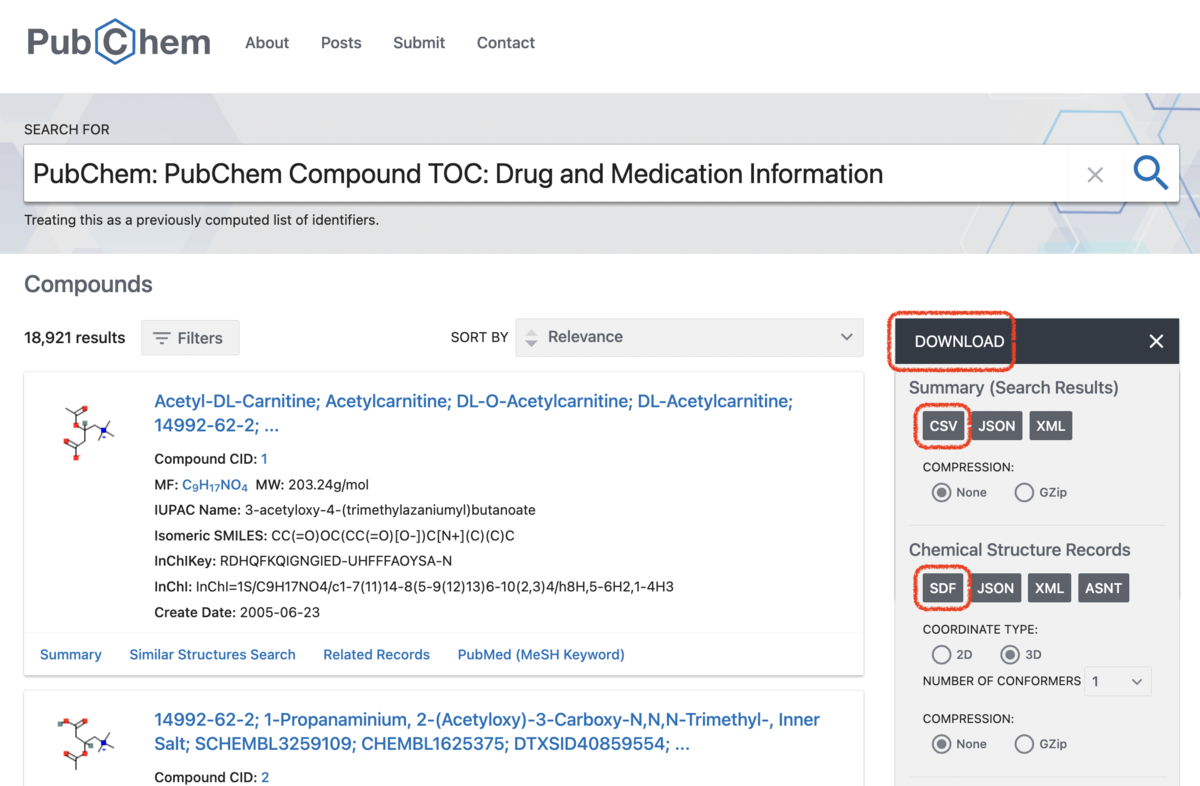Open Compound CID 1 link
Image resolution: width=1200 pixels, height=786 pixels.
coord(264,459)
